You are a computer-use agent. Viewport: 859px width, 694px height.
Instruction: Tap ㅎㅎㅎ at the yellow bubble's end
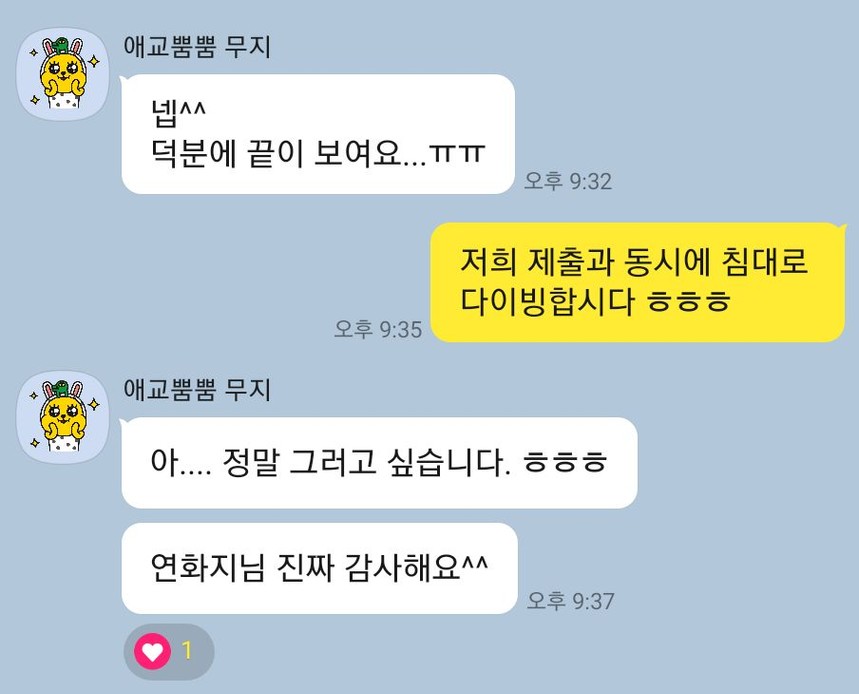pyautogui.click(x=689, y=302)
